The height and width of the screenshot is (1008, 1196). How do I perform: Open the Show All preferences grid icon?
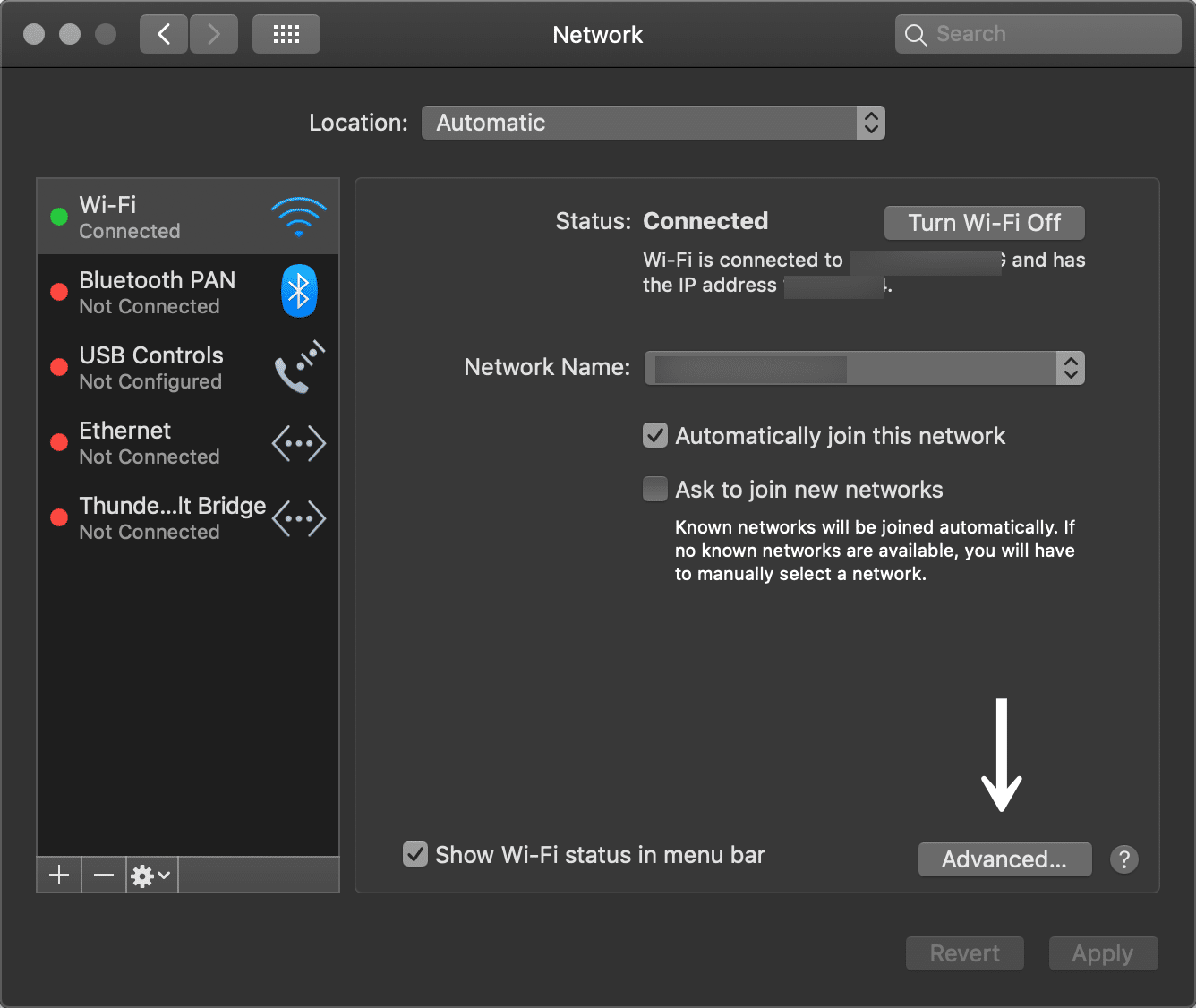pyautogui.click(x=286, y=33)
